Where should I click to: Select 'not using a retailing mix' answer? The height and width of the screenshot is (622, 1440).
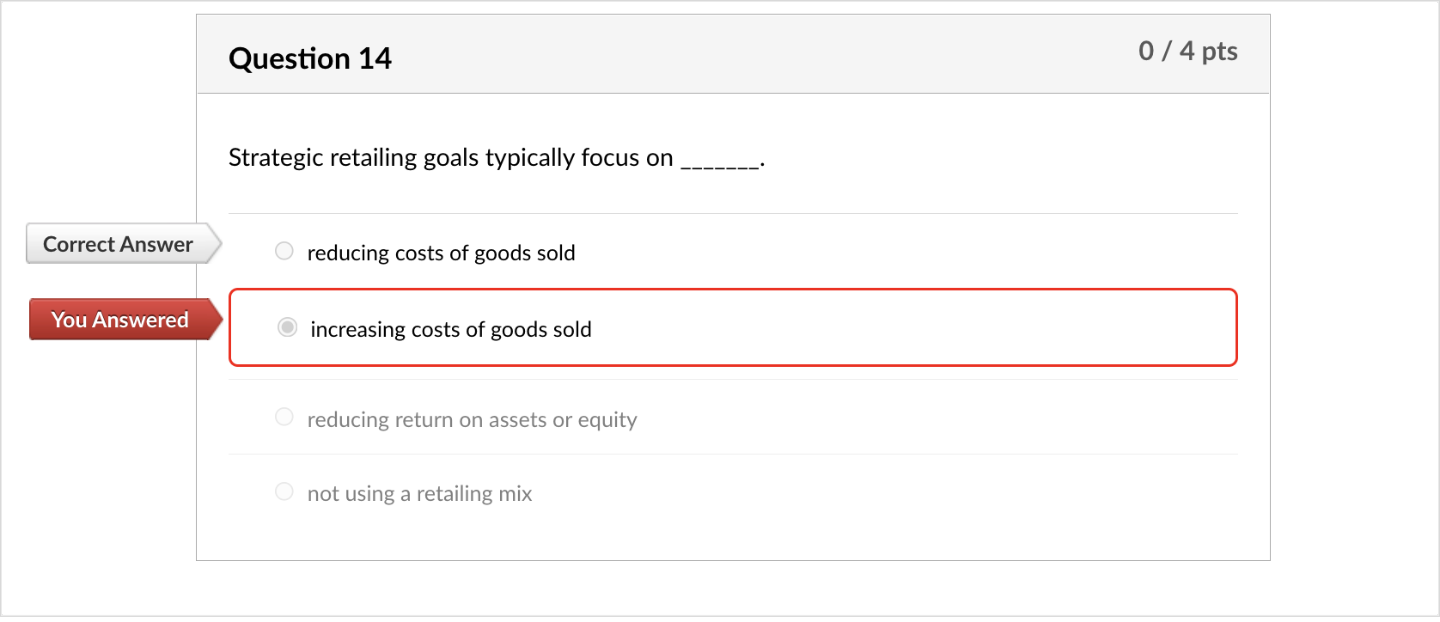coord(284,491)
